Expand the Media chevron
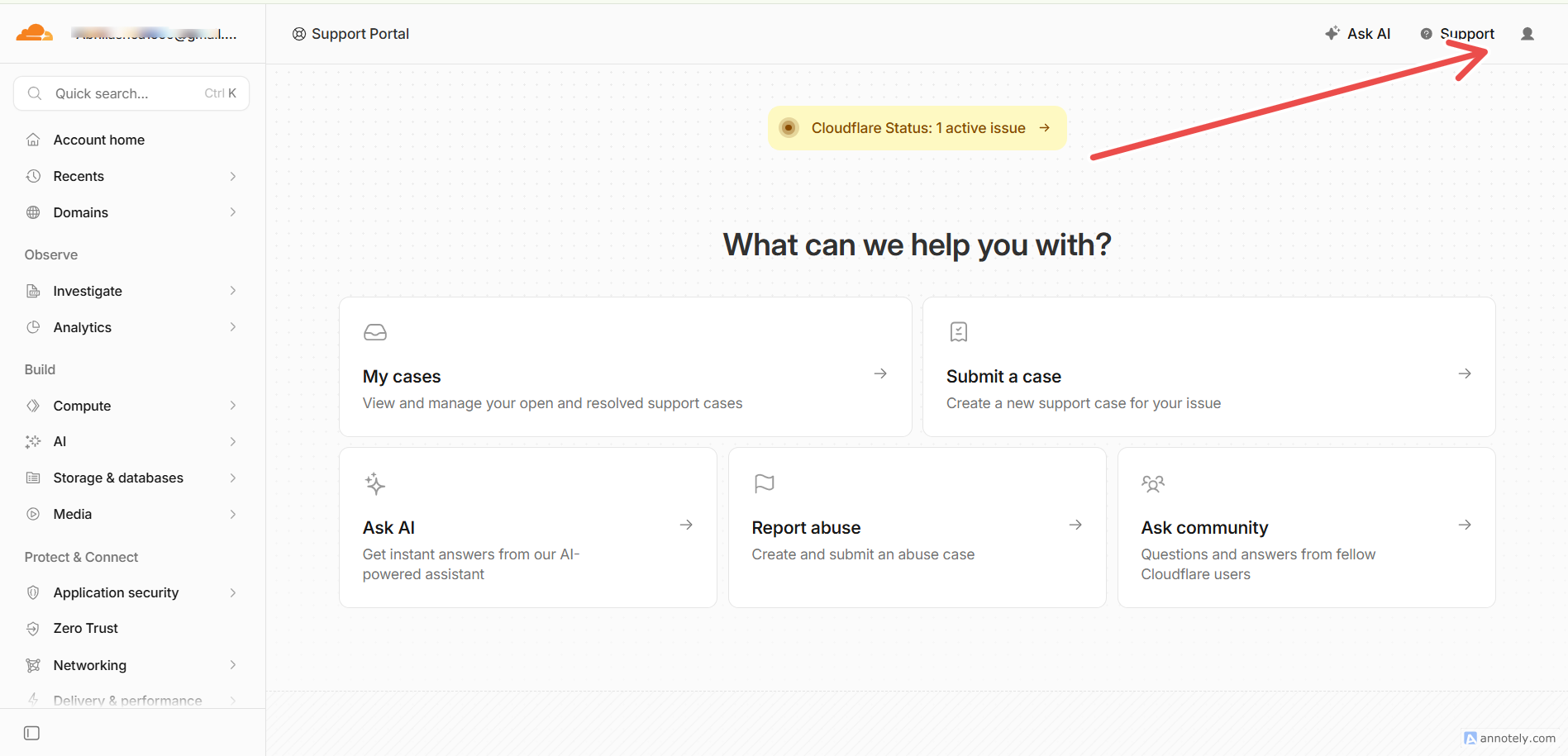The width and height of the screenshot is (1568, 756). pyautogui.click(x=233, y=514)
